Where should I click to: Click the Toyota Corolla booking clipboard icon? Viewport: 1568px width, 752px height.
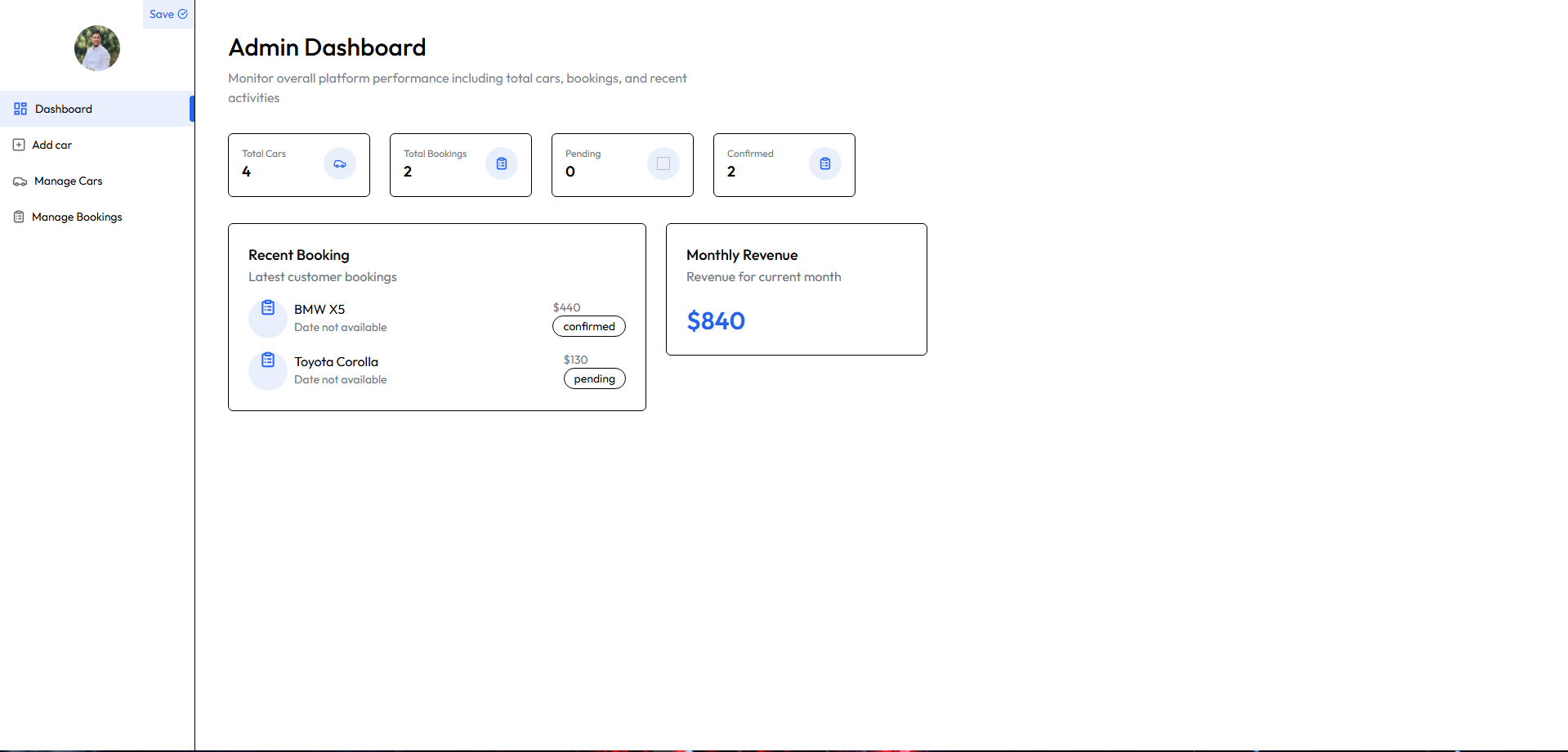point(267,360)
